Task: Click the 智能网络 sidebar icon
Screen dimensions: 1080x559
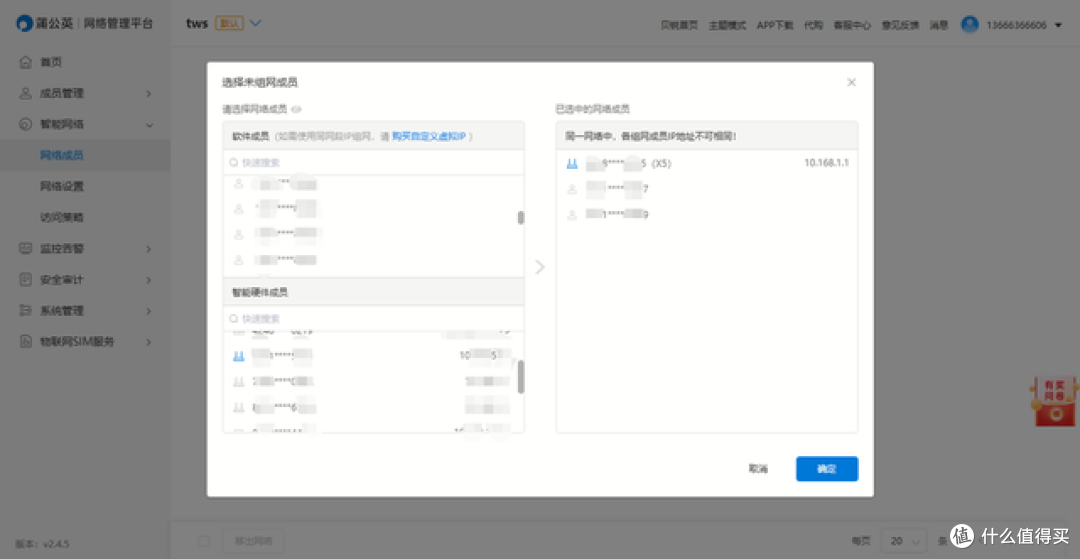Action: coord(25,125)
